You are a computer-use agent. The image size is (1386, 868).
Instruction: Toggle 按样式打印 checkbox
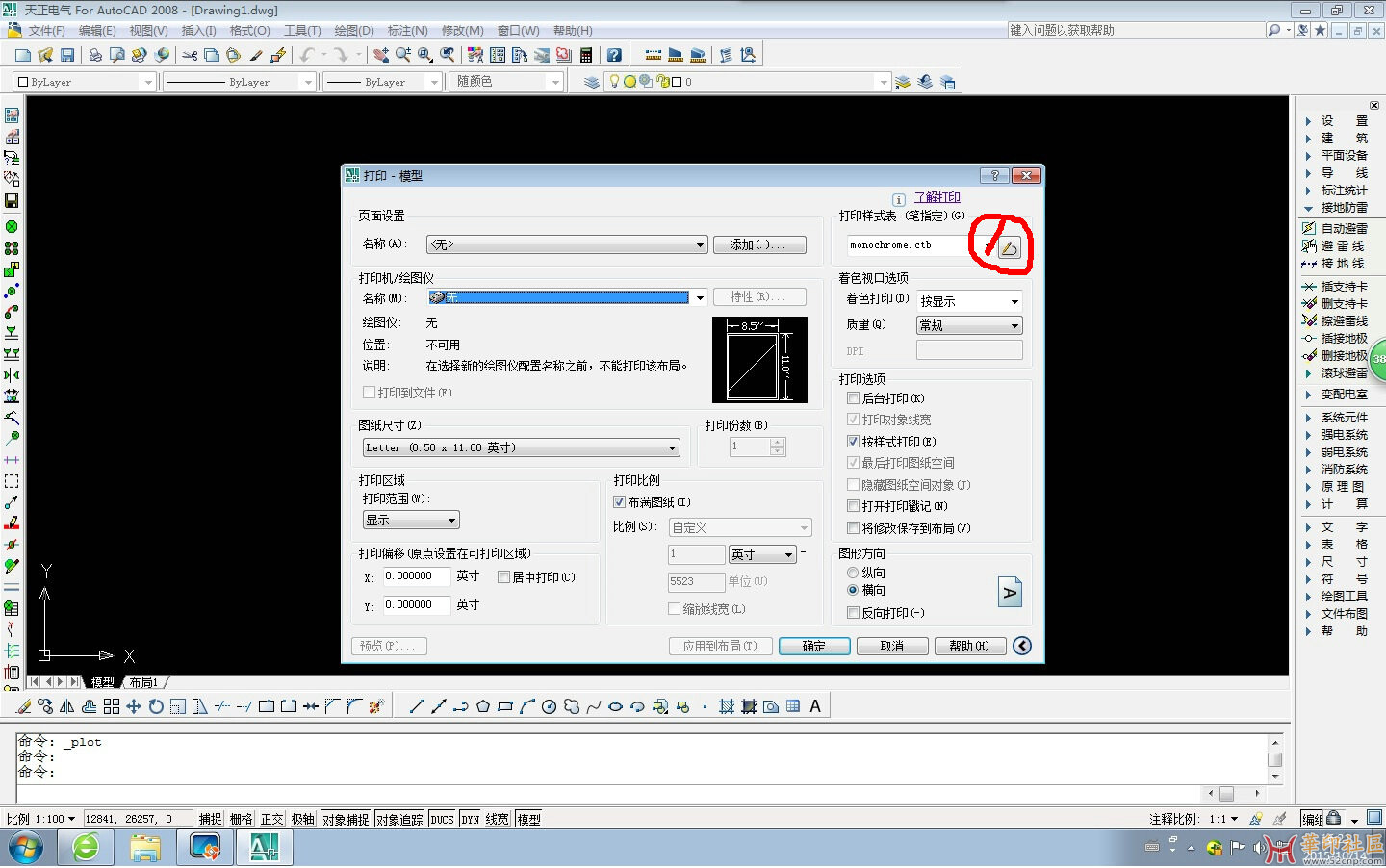853,441
